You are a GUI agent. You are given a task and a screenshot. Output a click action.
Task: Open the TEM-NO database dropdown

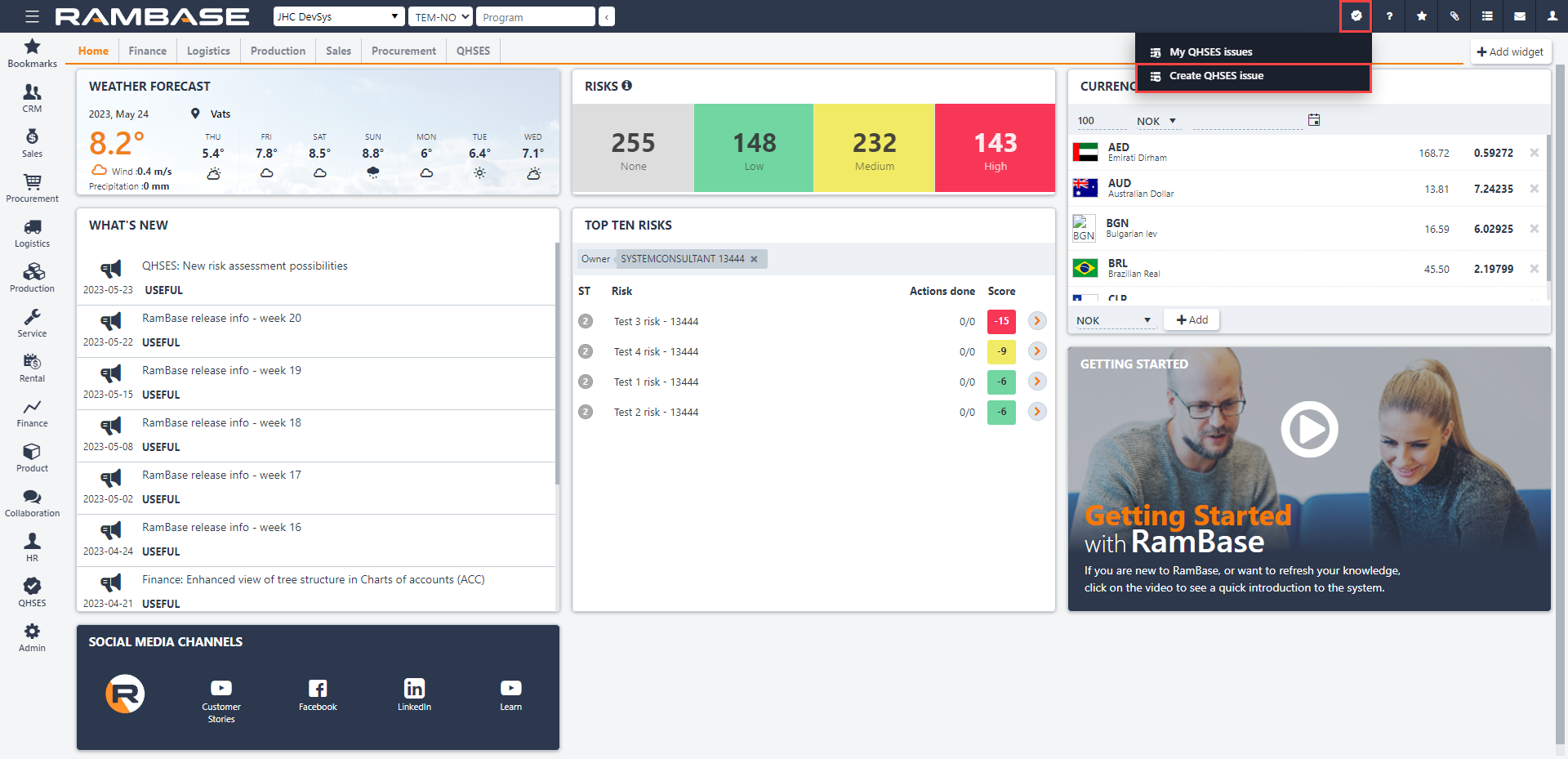(x=440, y=16)
